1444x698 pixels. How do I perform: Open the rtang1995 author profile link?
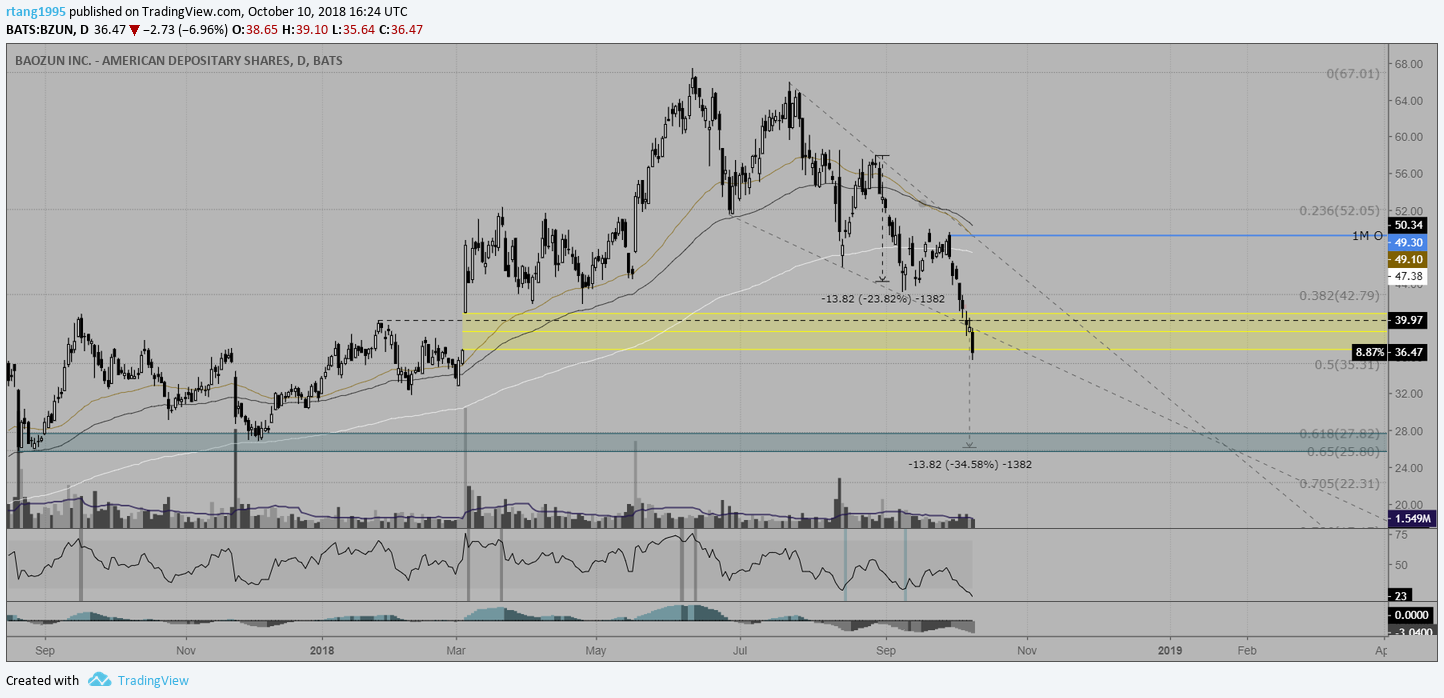tap(36, 12)
